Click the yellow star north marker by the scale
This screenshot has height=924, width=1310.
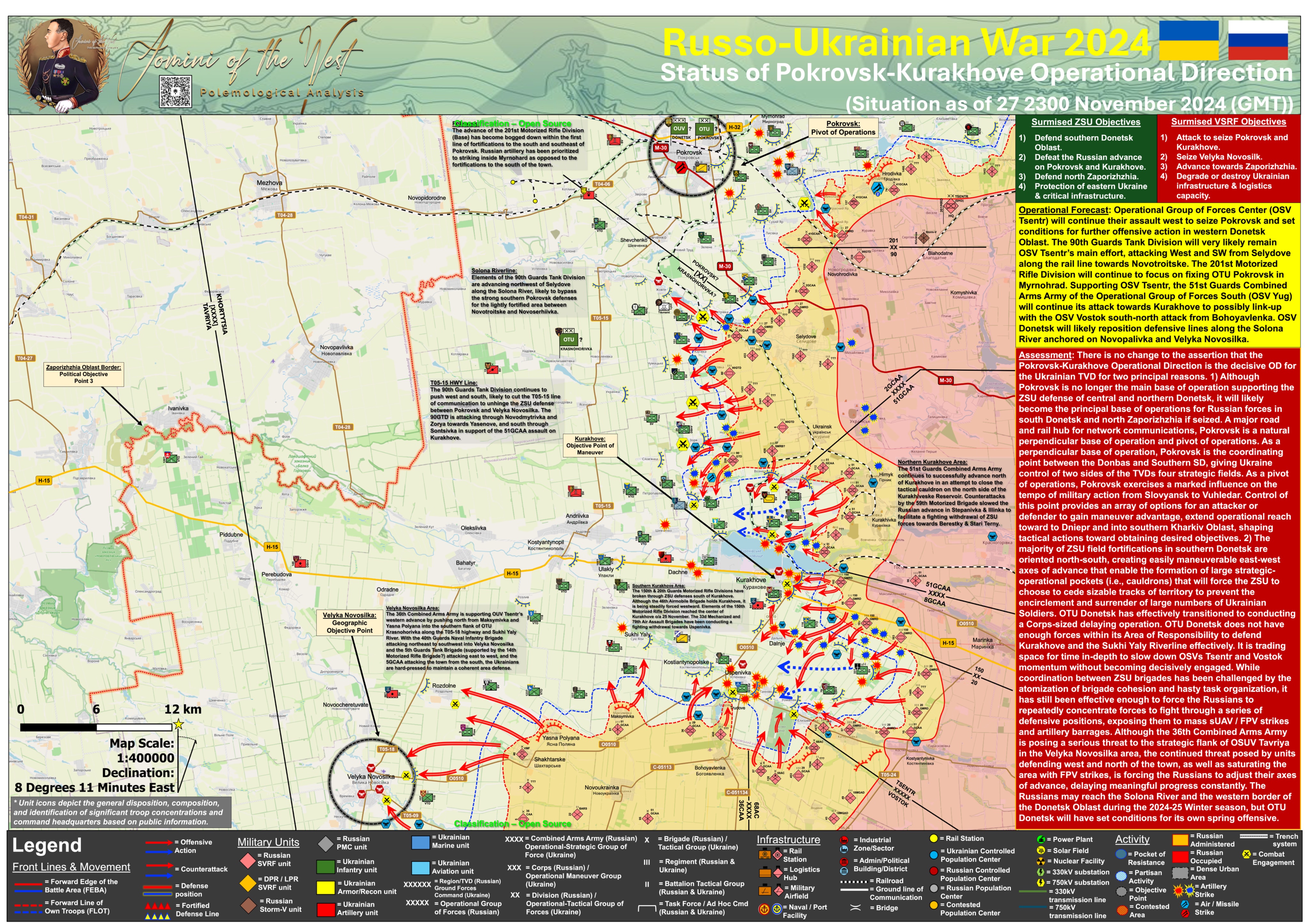178,724
